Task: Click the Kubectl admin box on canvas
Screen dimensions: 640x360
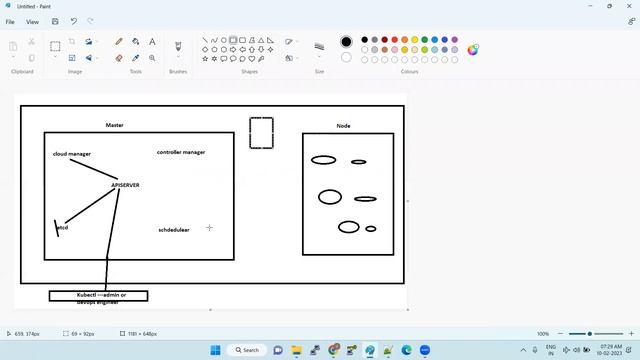Action: coord(98,296)
